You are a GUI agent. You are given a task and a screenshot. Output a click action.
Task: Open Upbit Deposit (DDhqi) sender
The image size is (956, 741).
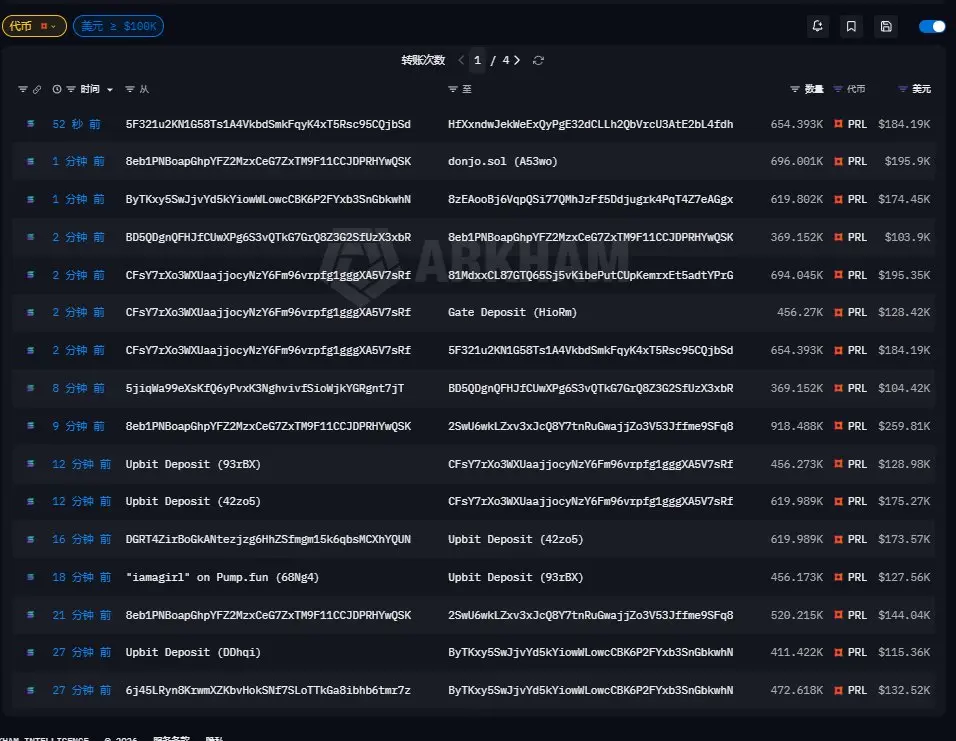coord(193,653)
